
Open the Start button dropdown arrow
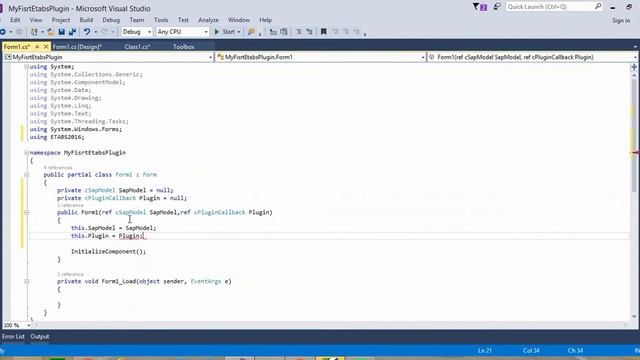coord(239,32)
